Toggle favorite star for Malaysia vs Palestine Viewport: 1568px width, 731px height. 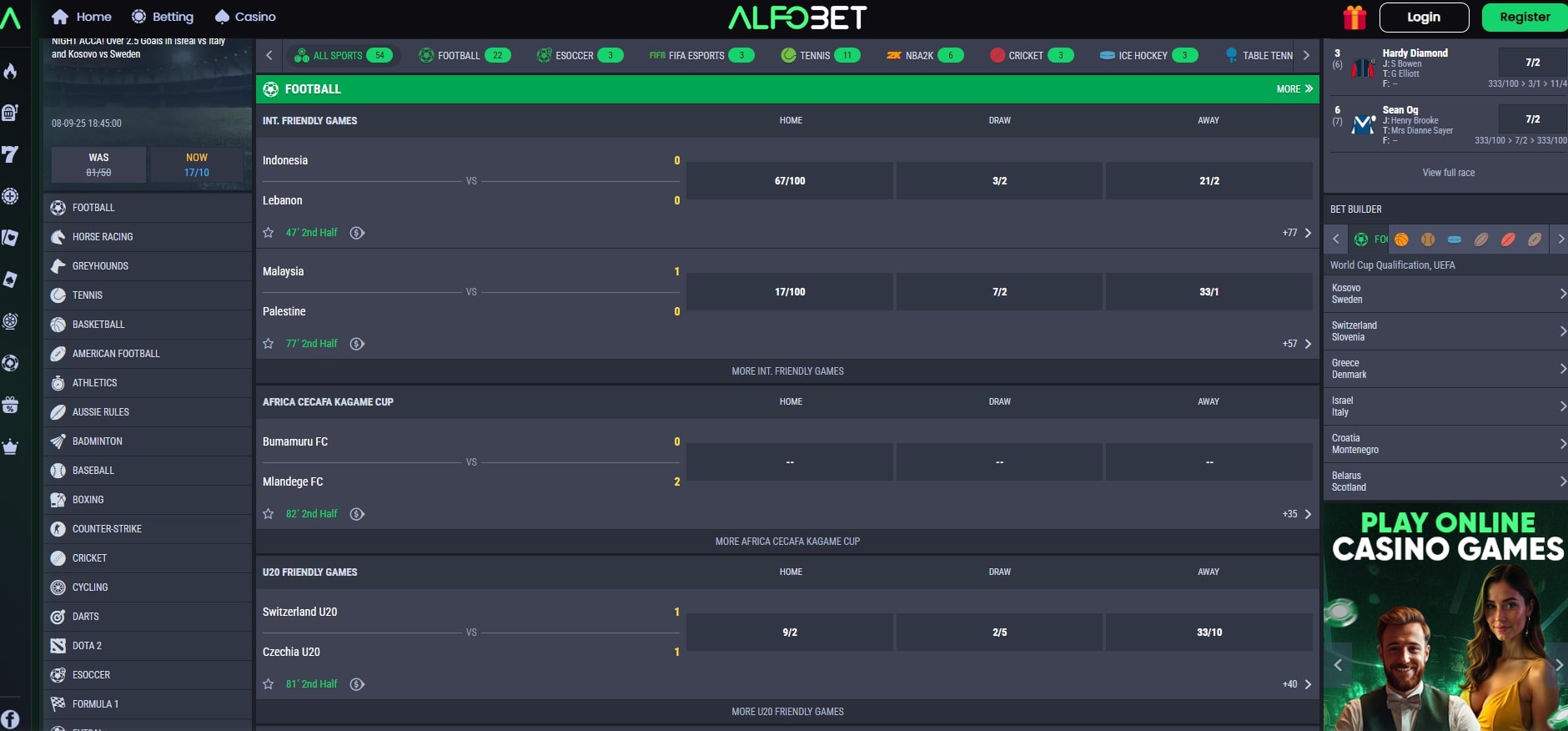coord(269,344)
